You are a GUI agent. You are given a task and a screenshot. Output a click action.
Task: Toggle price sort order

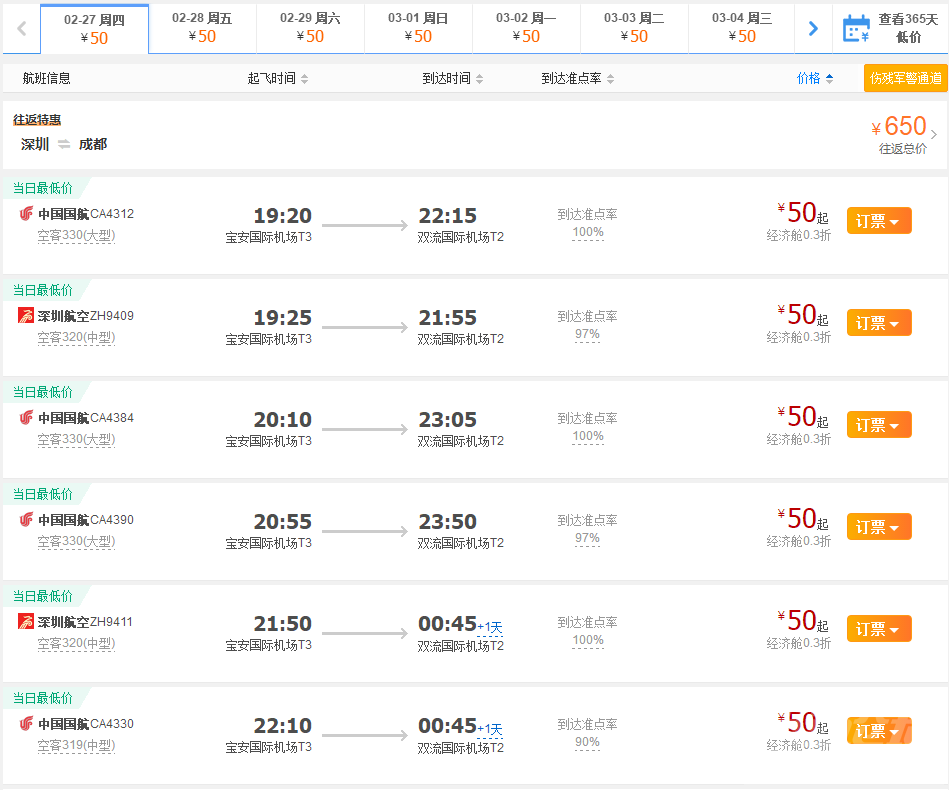[815, 78]
